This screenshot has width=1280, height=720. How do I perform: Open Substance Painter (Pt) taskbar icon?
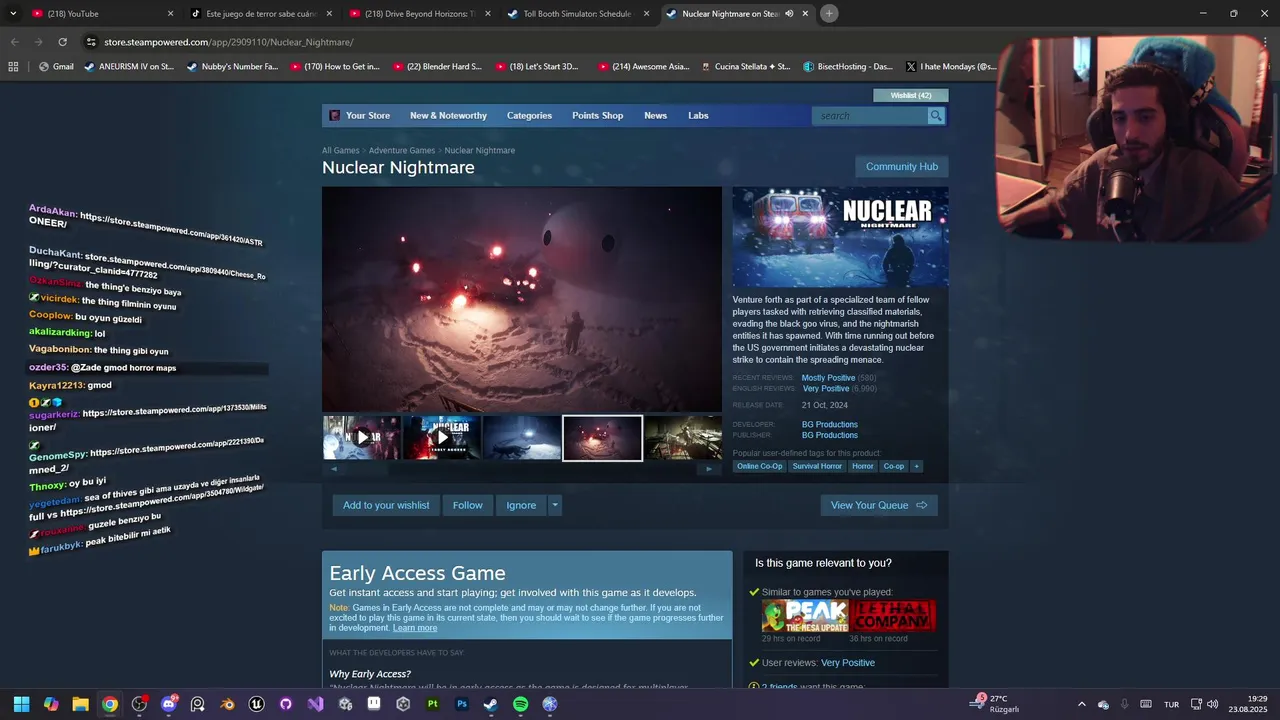[432, 704]
